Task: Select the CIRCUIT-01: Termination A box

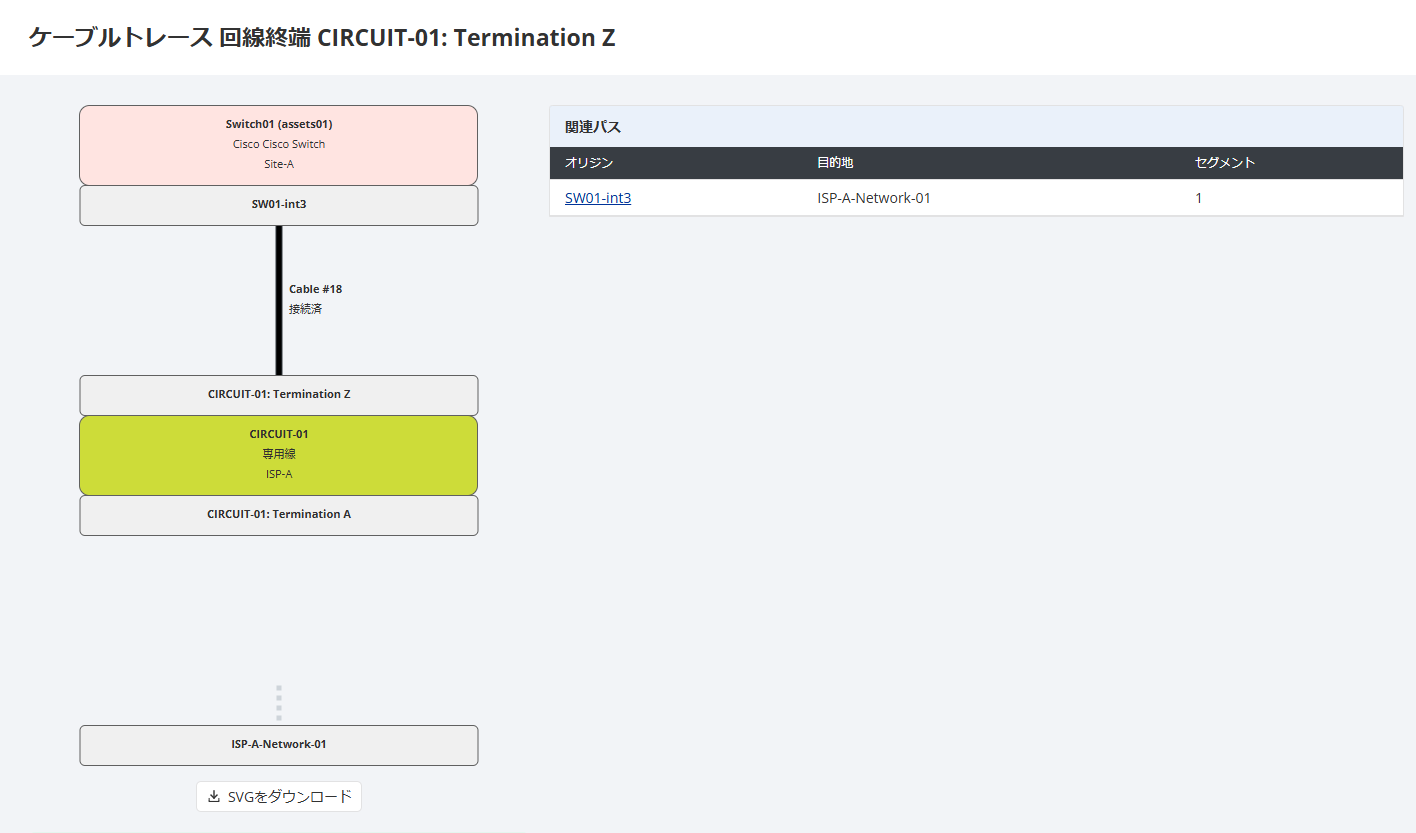Action: point(279,515)
